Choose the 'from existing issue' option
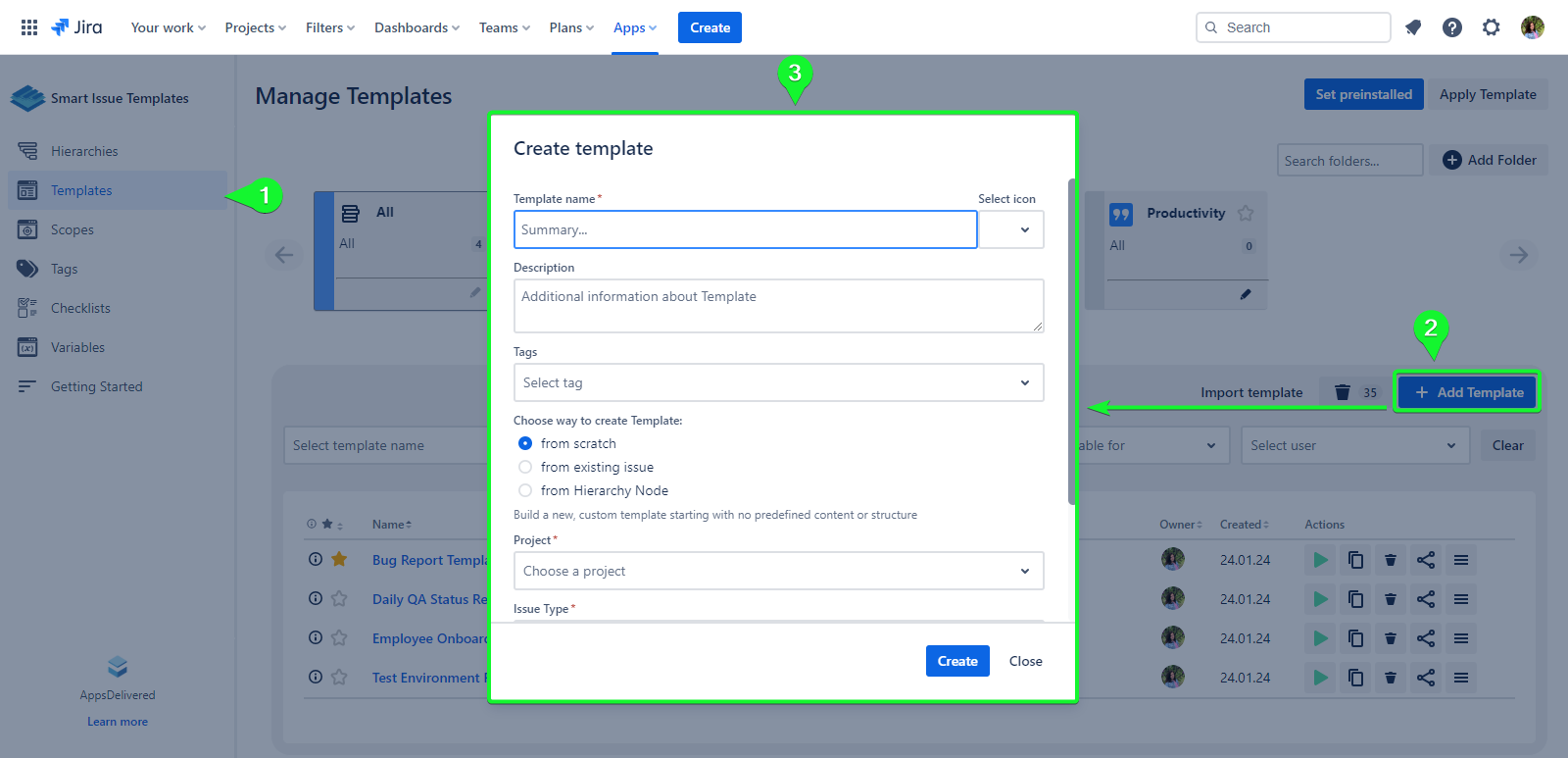This screenshot has width=1568, height=758. click(x=525, y=467)
